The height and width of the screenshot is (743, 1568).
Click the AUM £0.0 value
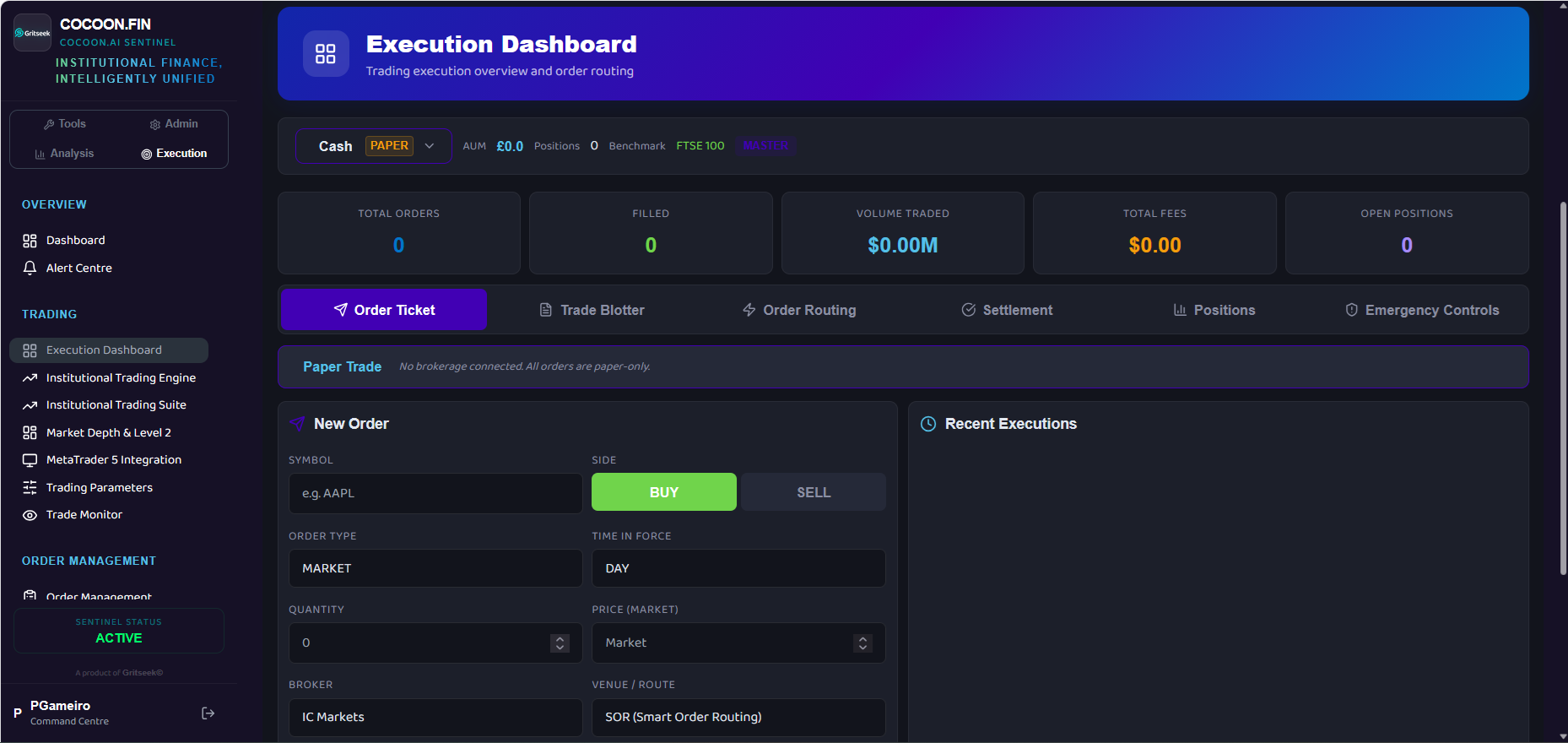(510, 146)
